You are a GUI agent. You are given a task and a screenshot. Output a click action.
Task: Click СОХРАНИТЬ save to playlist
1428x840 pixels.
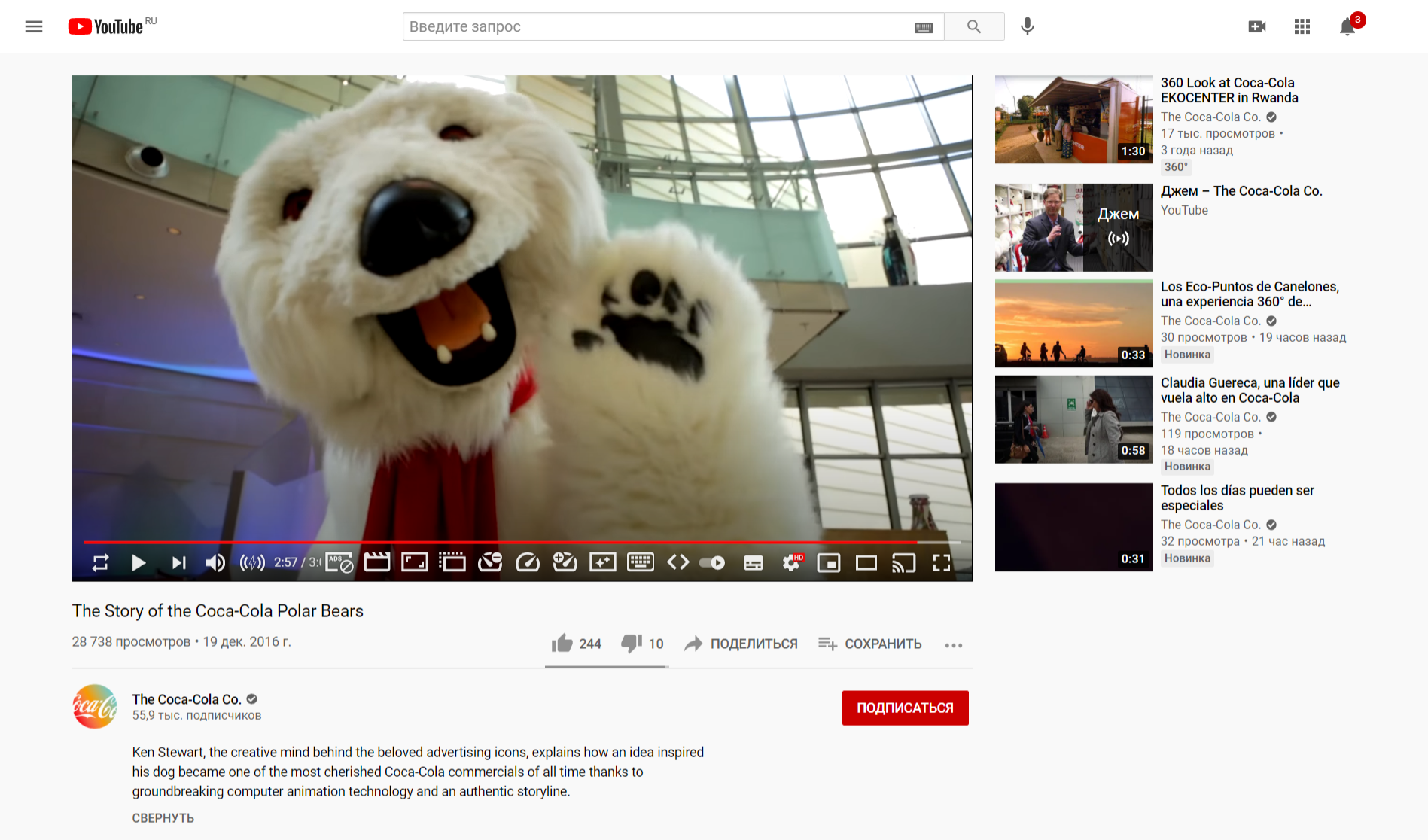click(869, 644)
